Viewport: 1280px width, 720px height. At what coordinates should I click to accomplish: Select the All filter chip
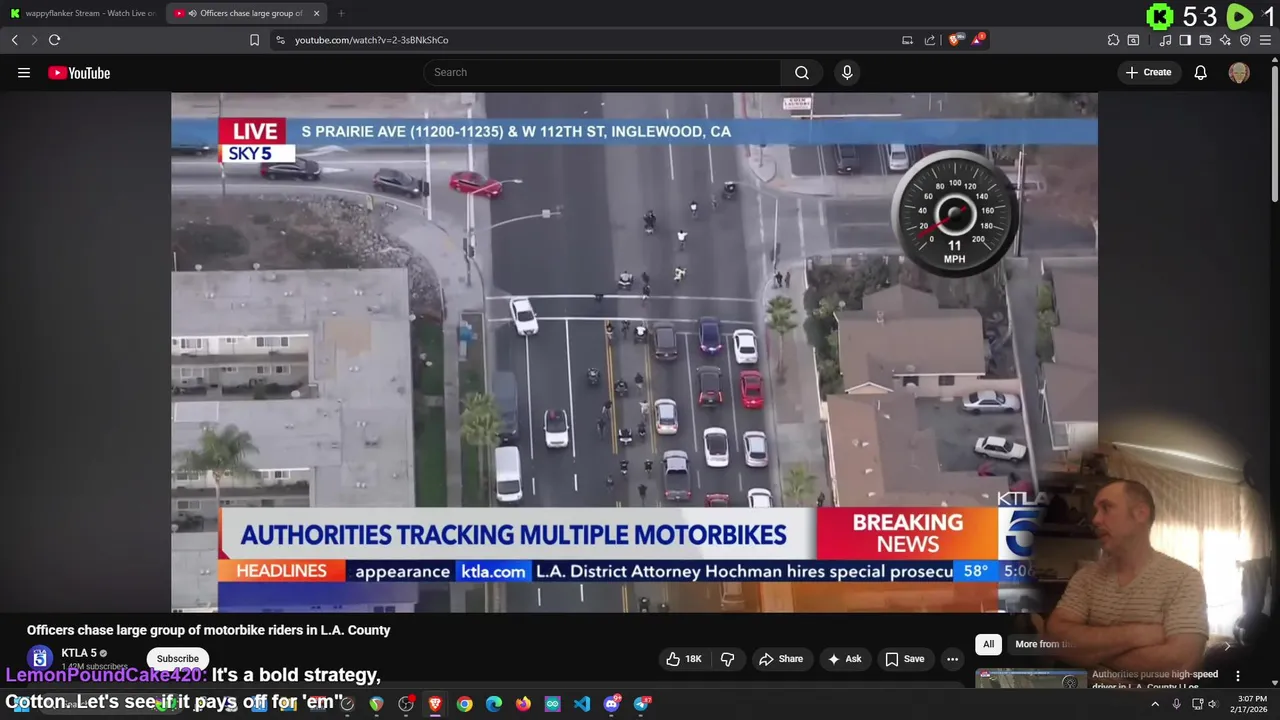[988, 644]
